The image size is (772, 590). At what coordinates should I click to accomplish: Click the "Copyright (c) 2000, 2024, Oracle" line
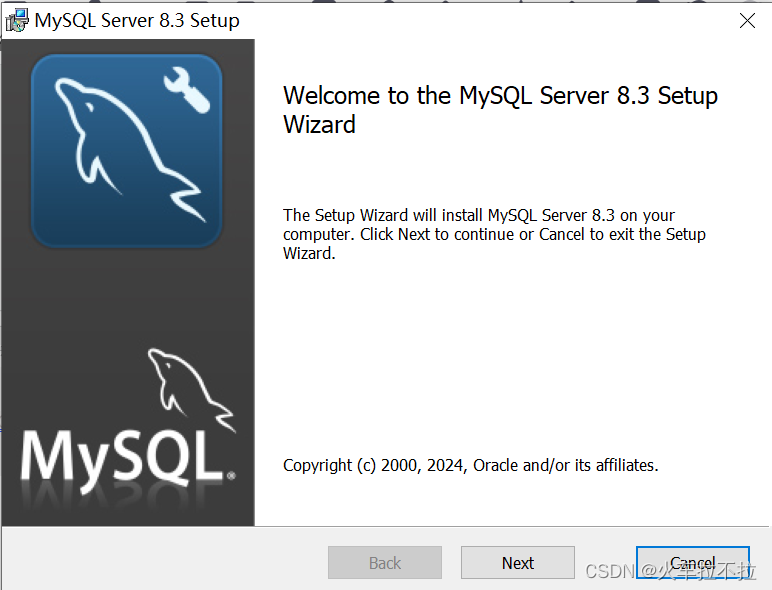(471, 465)
